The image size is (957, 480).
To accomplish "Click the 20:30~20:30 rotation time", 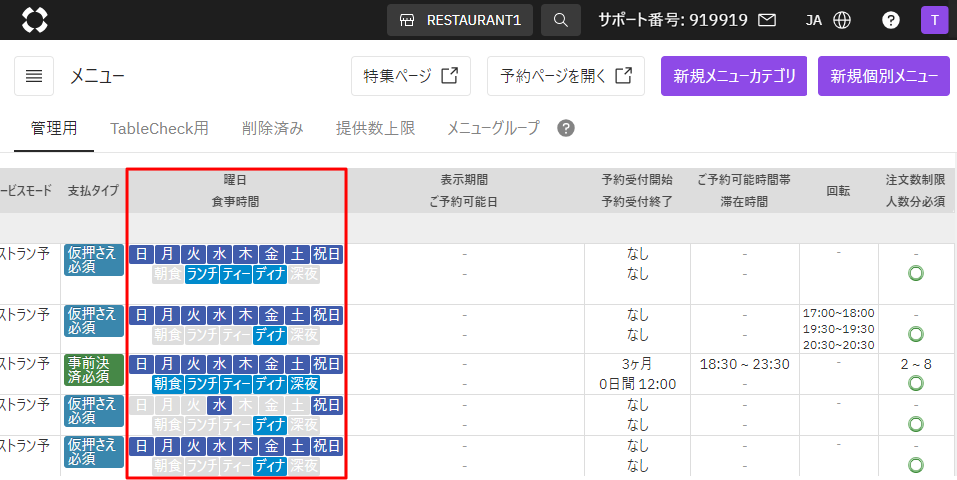I will (839, 344).
